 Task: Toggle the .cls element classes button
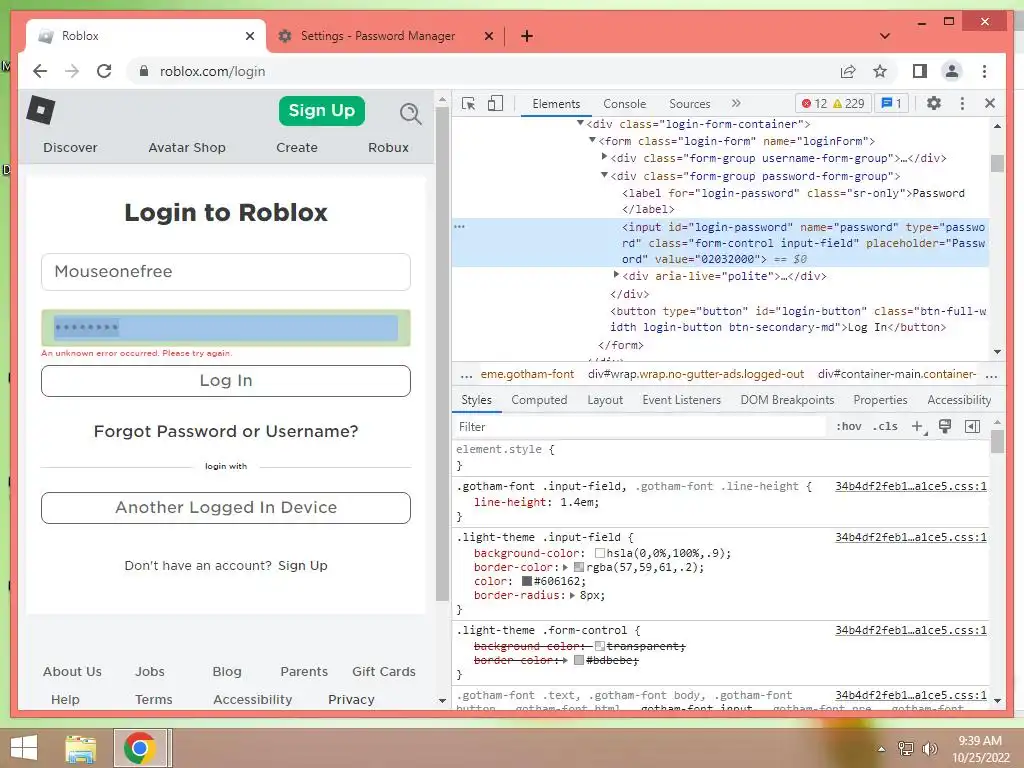pos(885,426)
